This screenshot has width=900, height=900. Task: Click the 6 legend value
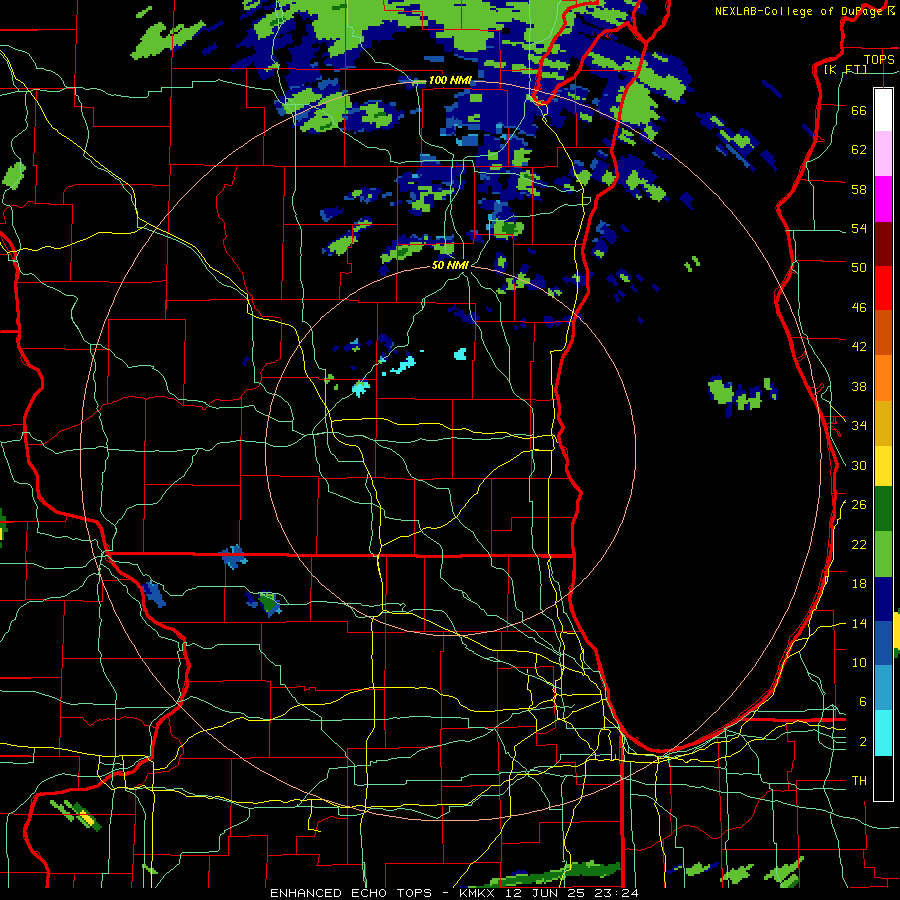[x=863, y=702]
